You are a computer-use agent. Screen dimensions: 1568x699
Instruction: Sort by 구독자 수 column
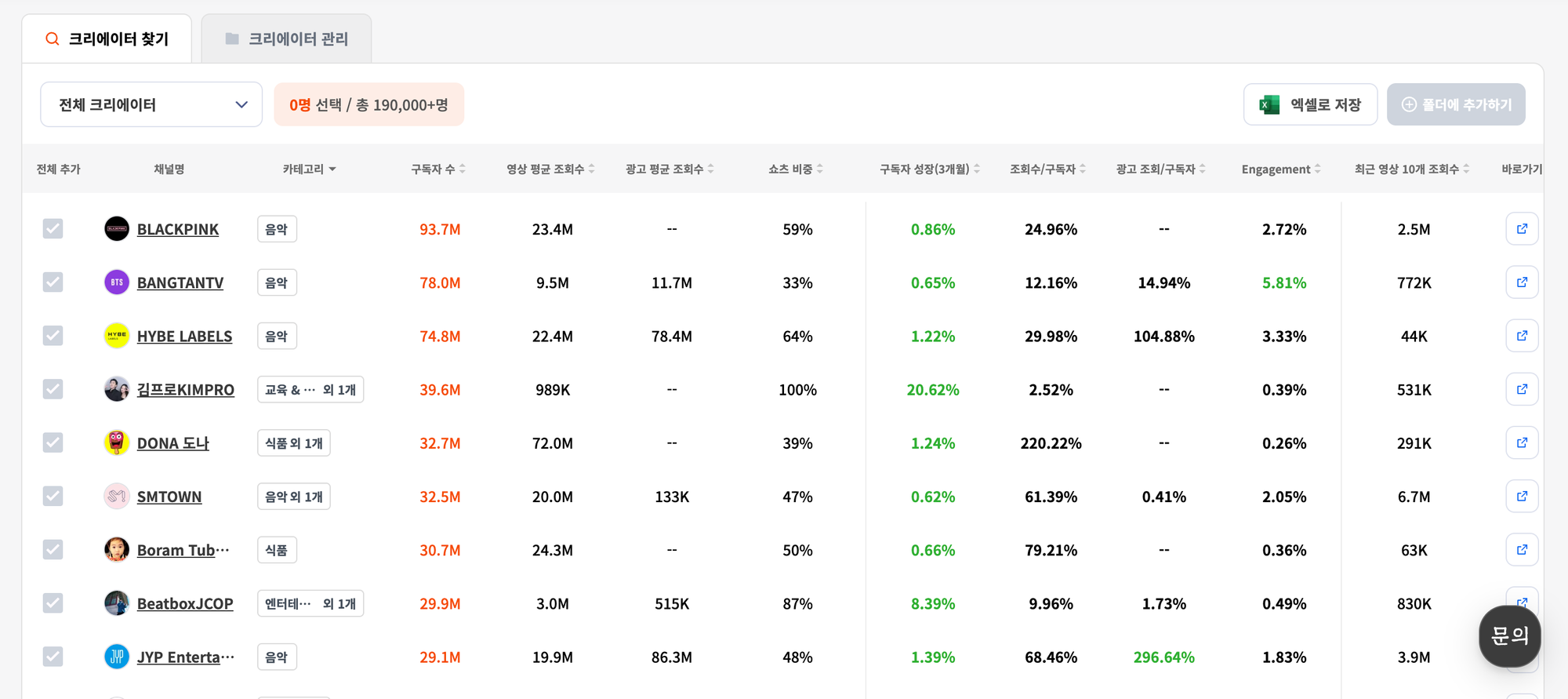pyautogui.click(x=438, y=169)
